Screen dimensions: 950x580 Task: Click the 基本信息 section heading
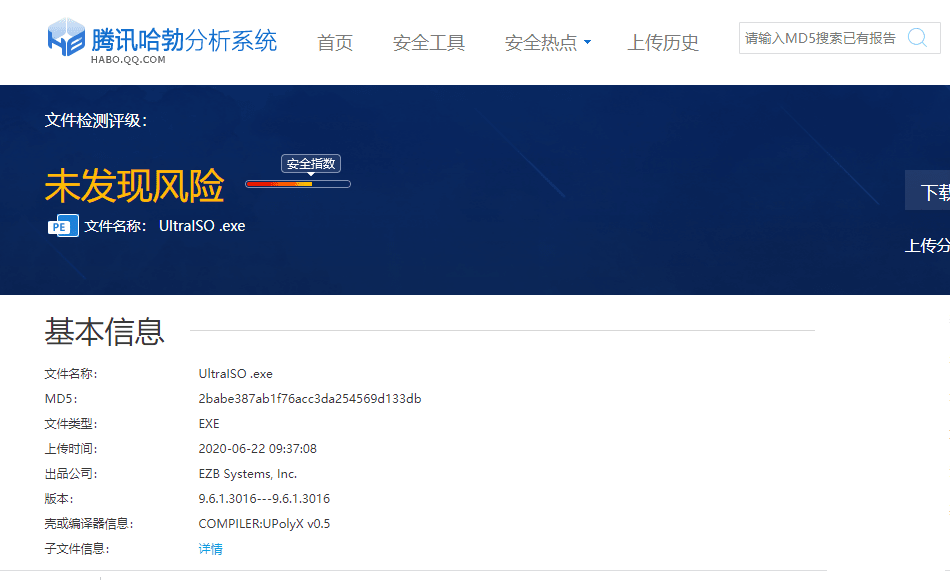coord(104,332)
